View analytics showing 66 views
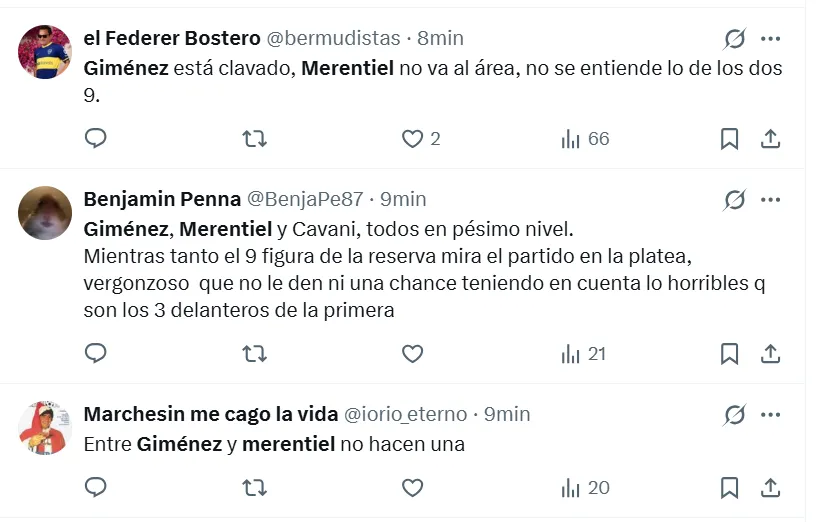 (585, 139)
